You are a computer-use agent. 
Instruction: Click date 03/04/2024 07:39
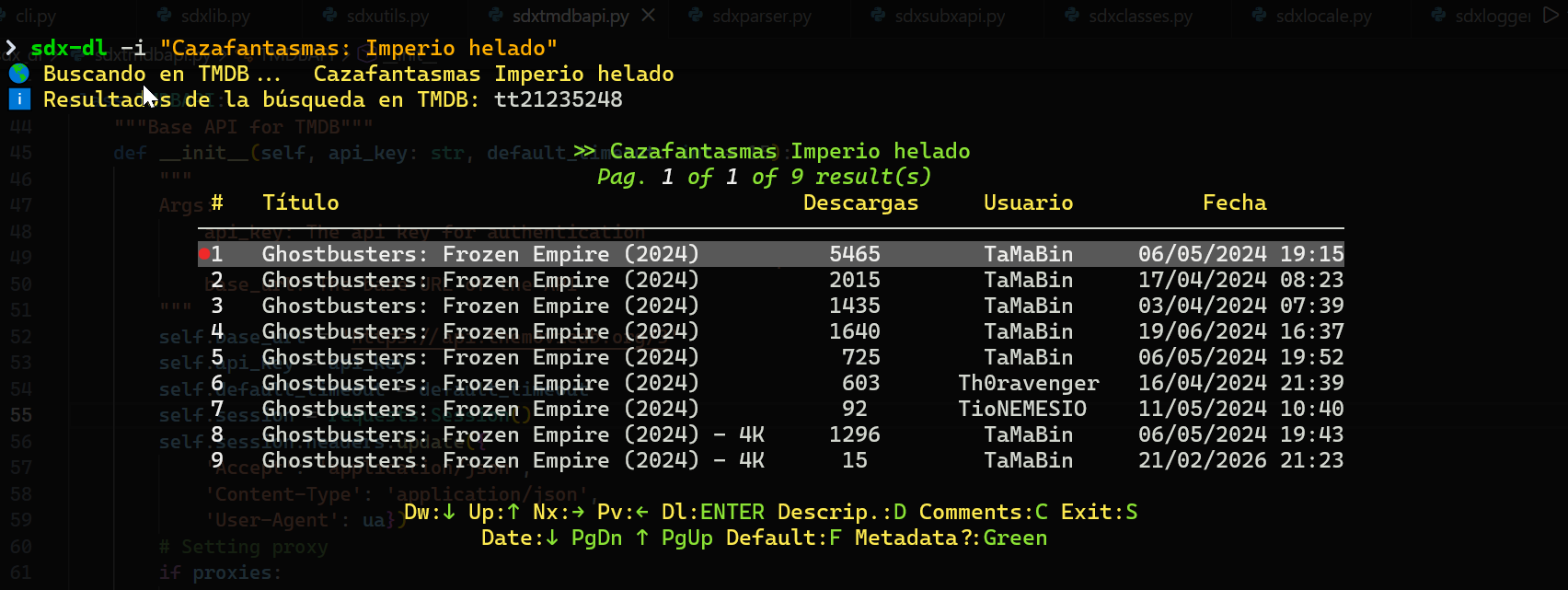pos(1240,306)
